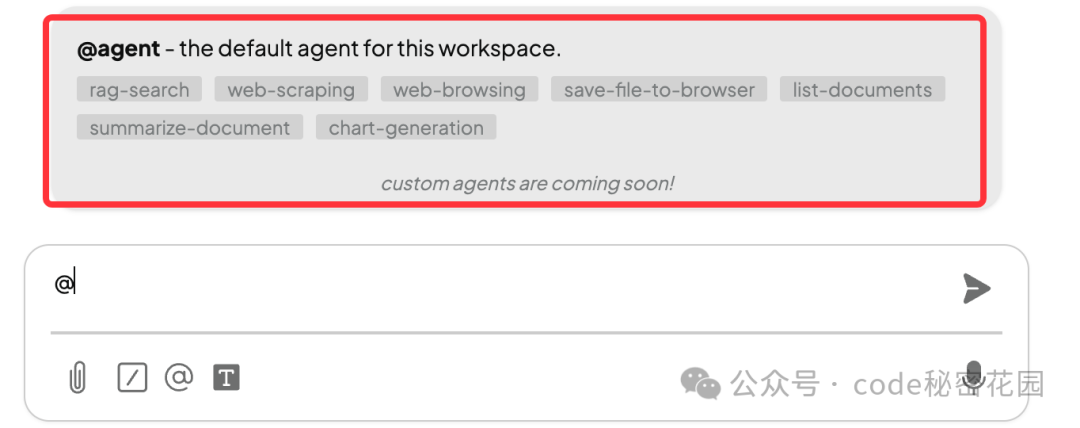Pick the list-documents skill tag
The height and width of the screenshot is (428, 1080).
point(862,90)
